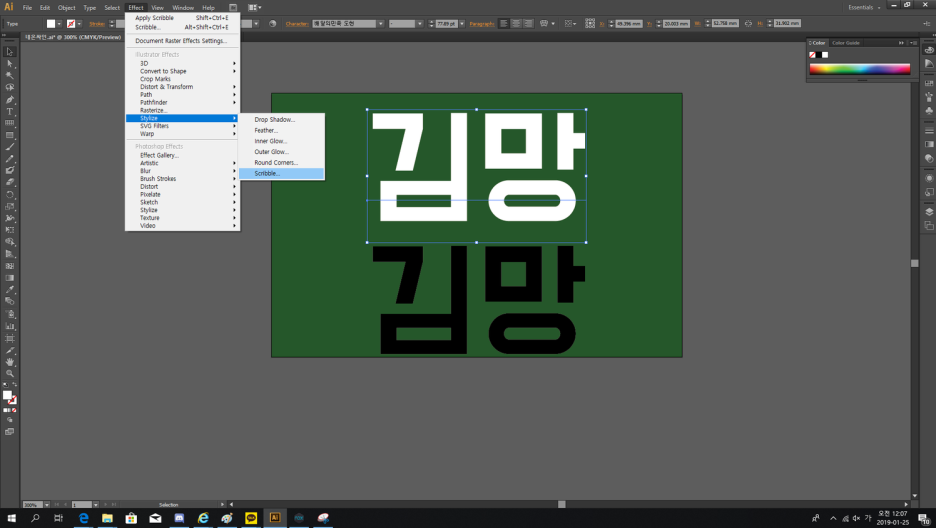The height and width of the screenshot is (528, 936).
Task: Select the Hand tool
Action: pos(10,362)
